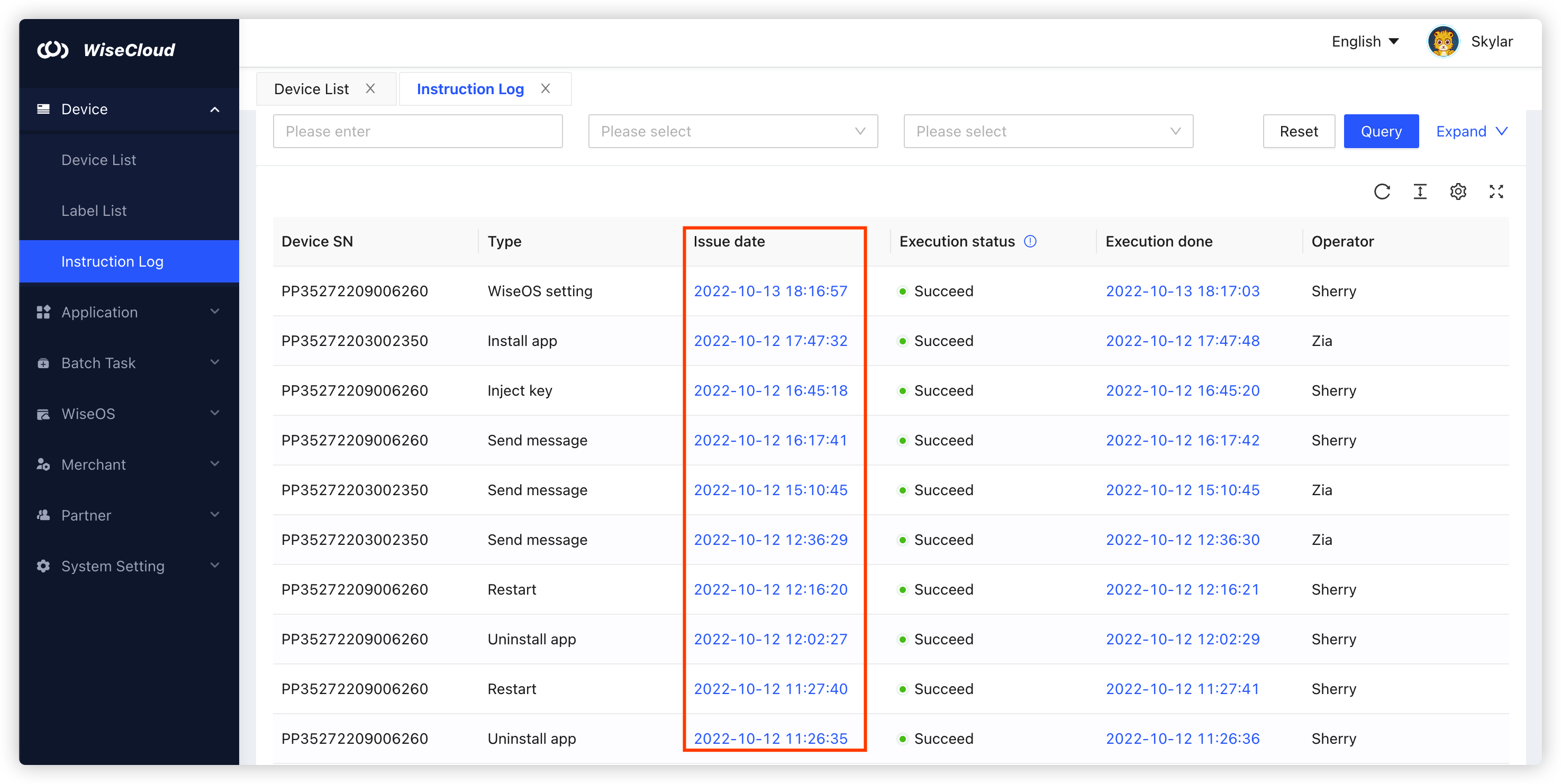This screenshot has width=1561, height=784.
Task: Open the first Please select dropdown
Action: point(733,131)
